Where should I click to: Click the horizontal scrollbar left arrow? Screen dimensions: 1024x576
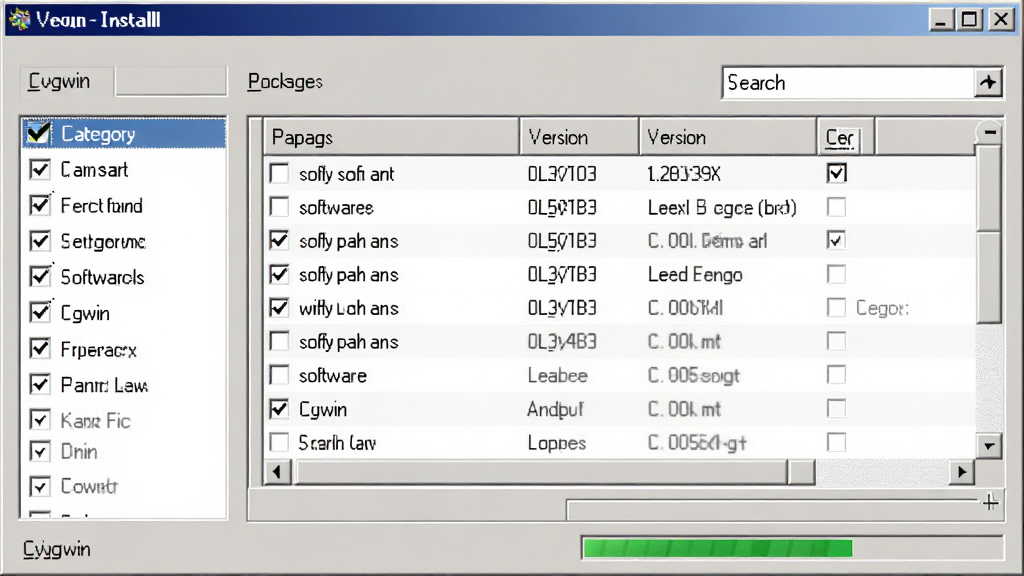pos(278,472)
